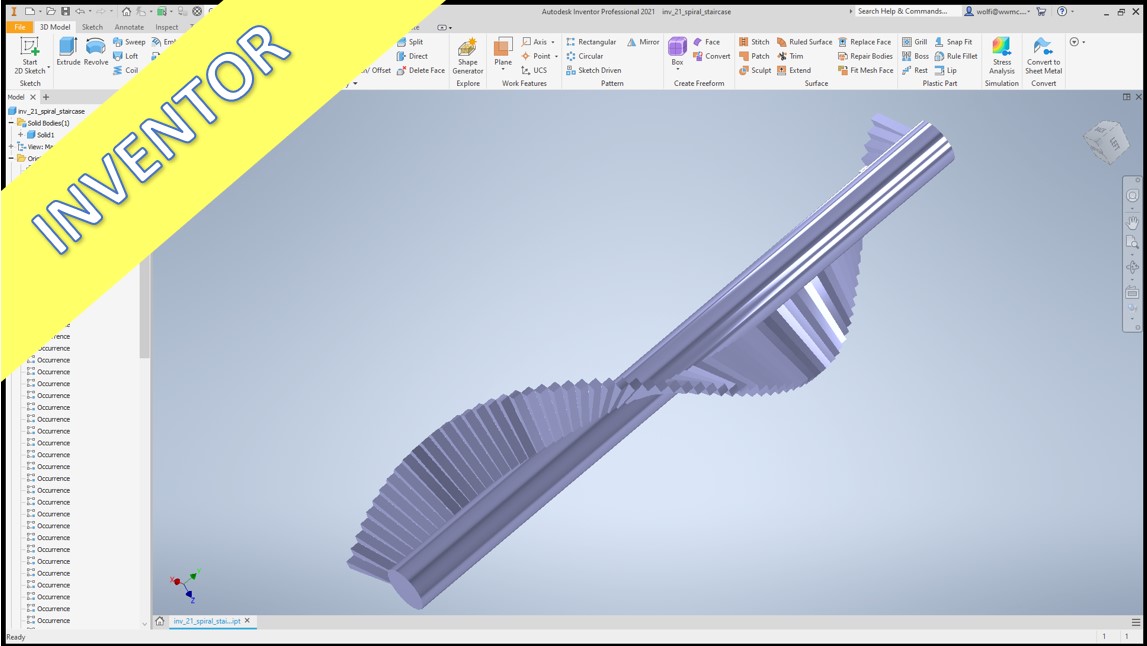Click Repair Bodies
Image resolution: width=1147 pixels, height=646 pixels.
point(865,56)
